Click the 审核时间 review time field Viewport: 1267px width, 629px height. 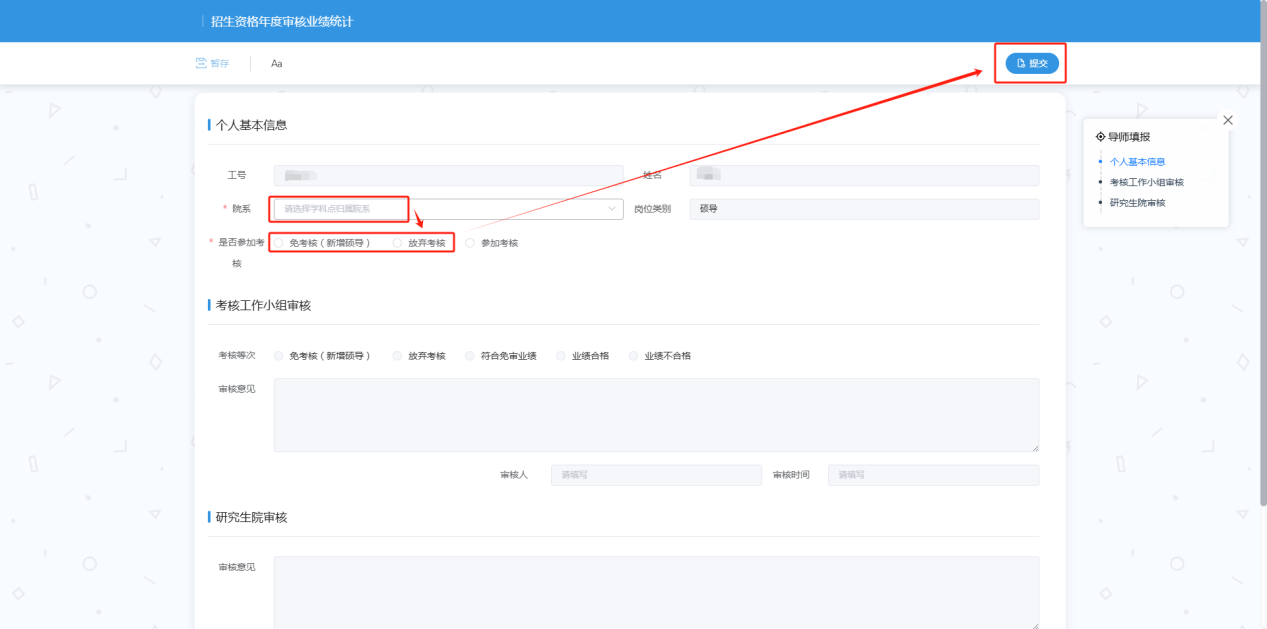[x=932, y=475]
